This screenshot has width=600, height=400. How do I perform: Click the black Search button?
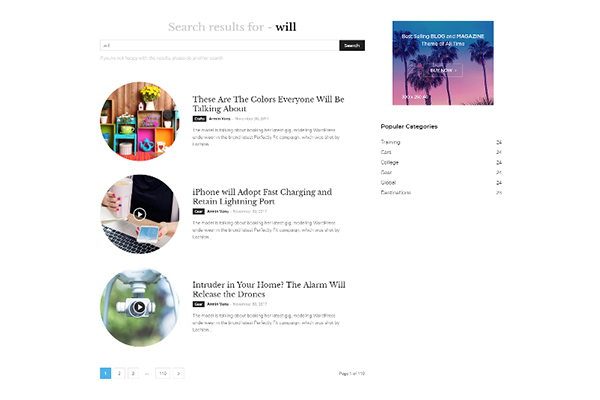point(352,45)
